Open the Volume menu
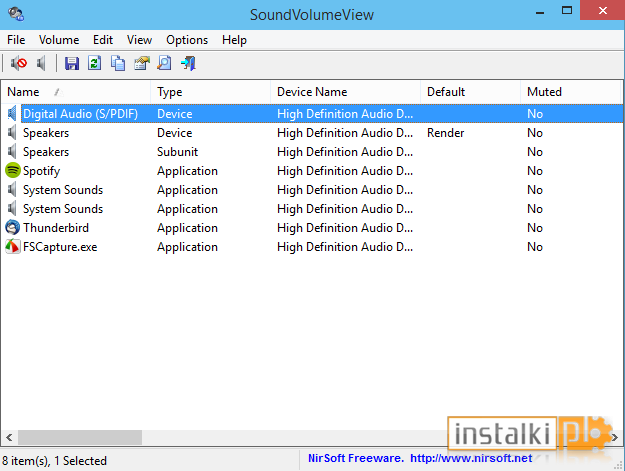Screen dimensions: 625x471 [59, 40]
